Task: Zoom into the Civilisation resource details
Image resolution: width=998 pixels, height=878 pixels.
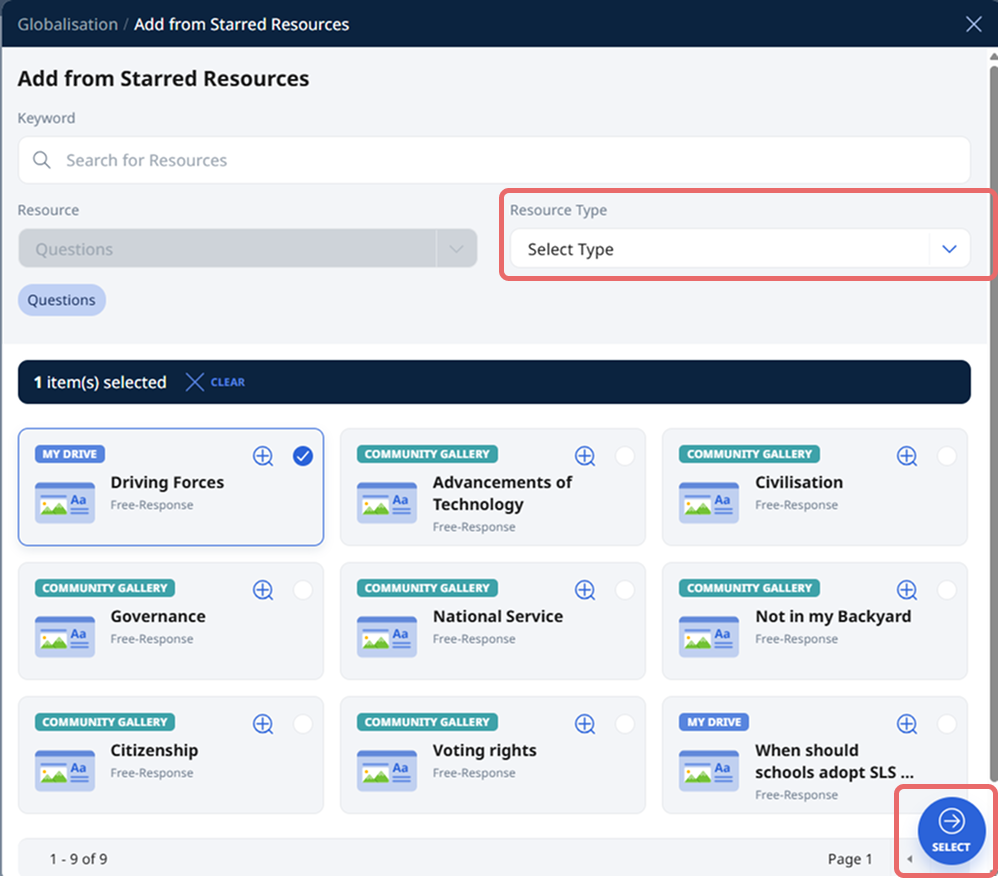Action: point(906,455)
